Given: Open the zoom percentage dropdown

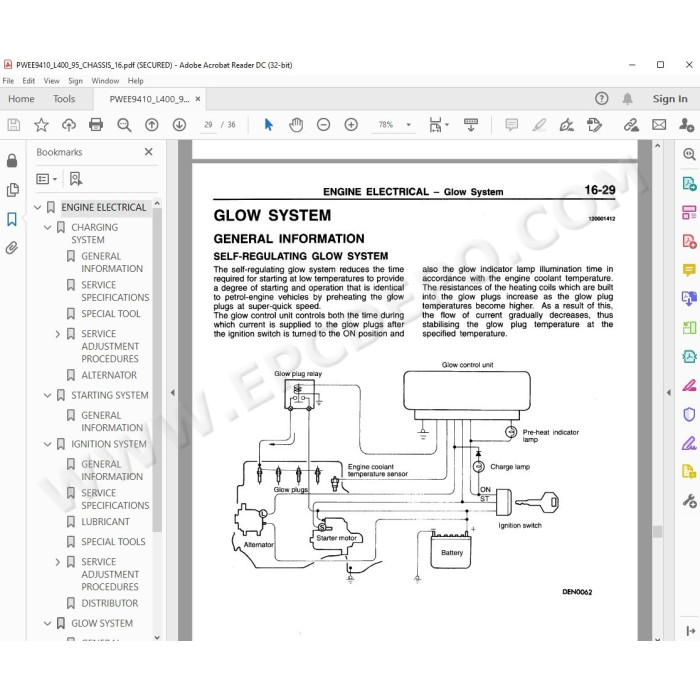Looking at the screenshot, I should pos(408,125).
